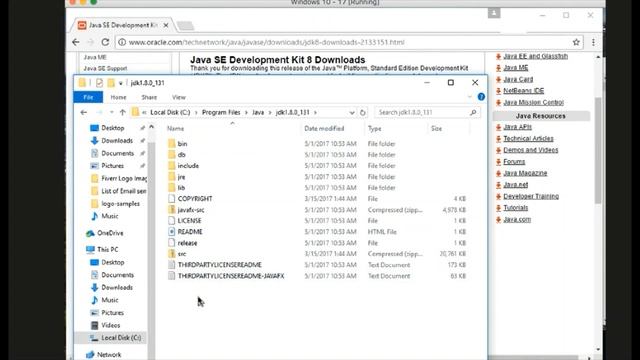This screenshot has height=360, width=640.
Task: Follow the Developer Training link
Action: pos(531,196)
